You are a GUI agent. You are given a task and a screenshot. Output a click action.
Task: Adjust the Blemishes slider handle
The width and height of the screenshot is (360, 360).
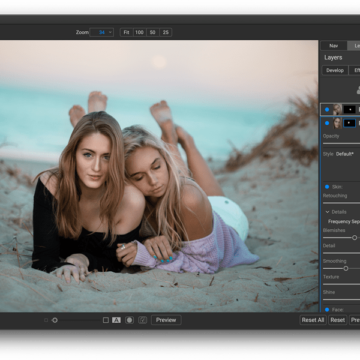[x=354, y=238]
